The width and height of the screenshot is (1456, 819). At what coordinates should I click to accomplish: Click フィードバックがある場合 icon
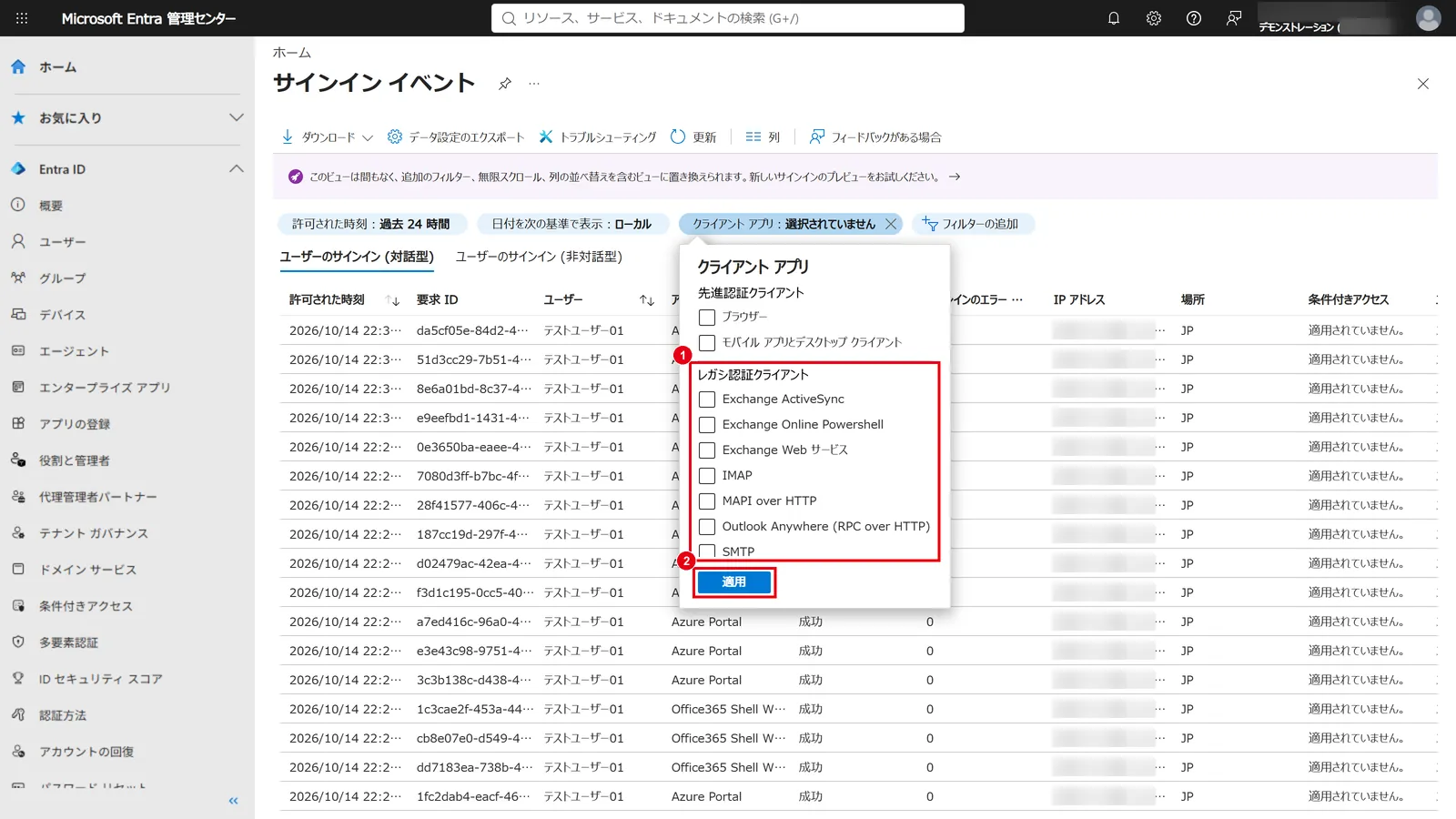tap(817, 136)
